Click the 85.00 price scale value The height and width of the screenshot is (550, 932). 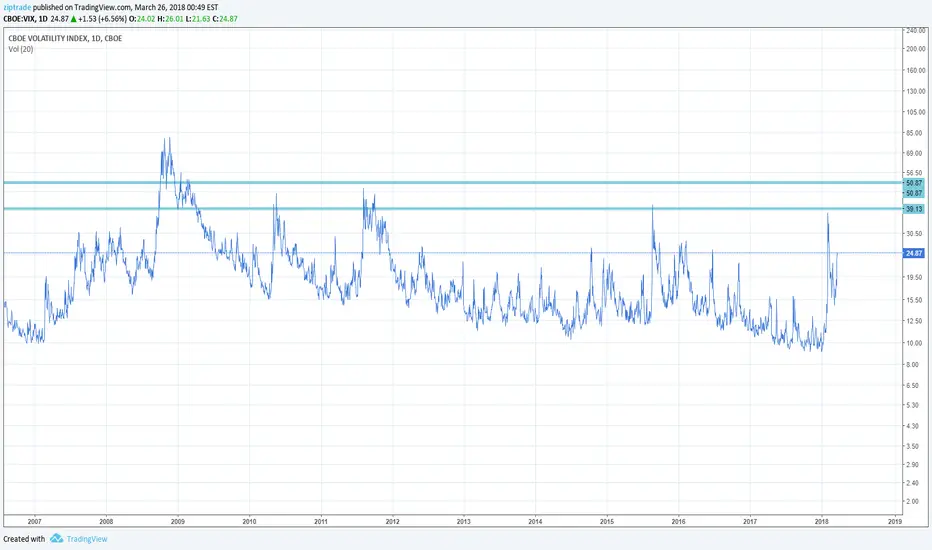pos(914,133)
